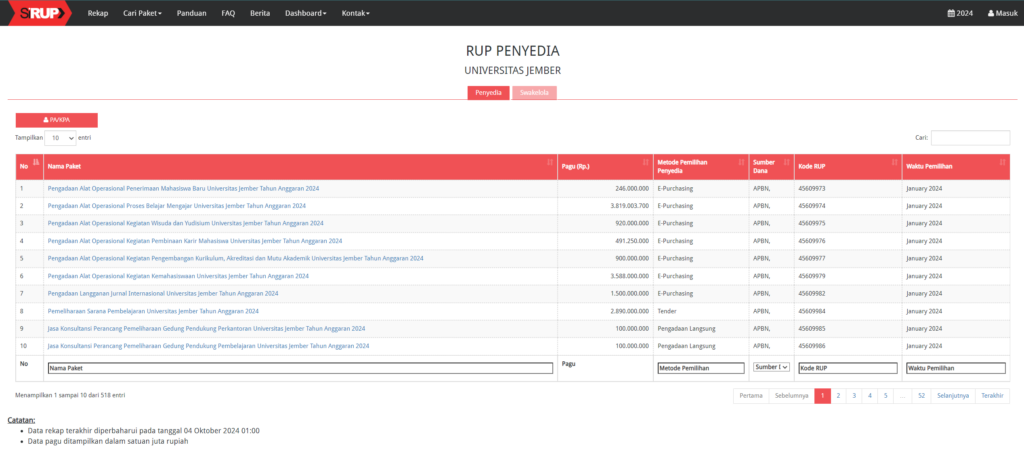Go to page 4 of results

[869, 396]
